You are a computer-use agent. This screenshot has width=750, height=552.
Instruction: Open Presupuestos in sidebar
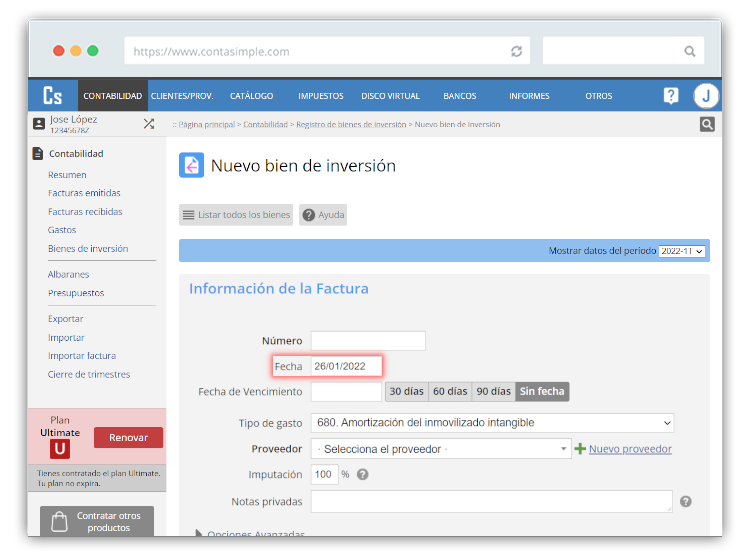tap(76, 293)
